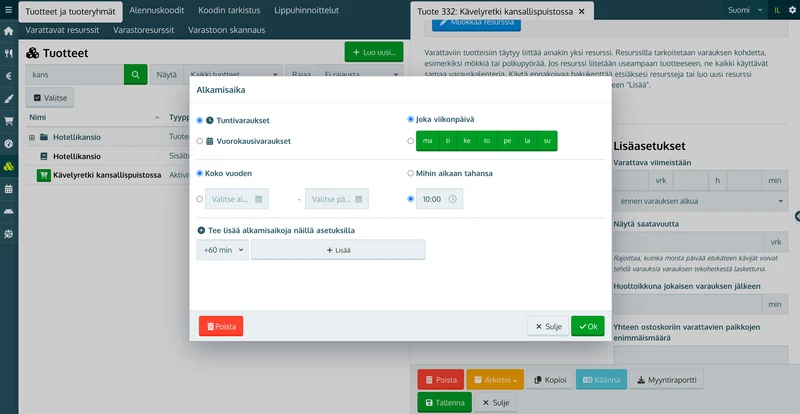The height and width of the screenshot is (414, 800).
Task: Open the Suomi language dropdown
Action: point(745,10)
